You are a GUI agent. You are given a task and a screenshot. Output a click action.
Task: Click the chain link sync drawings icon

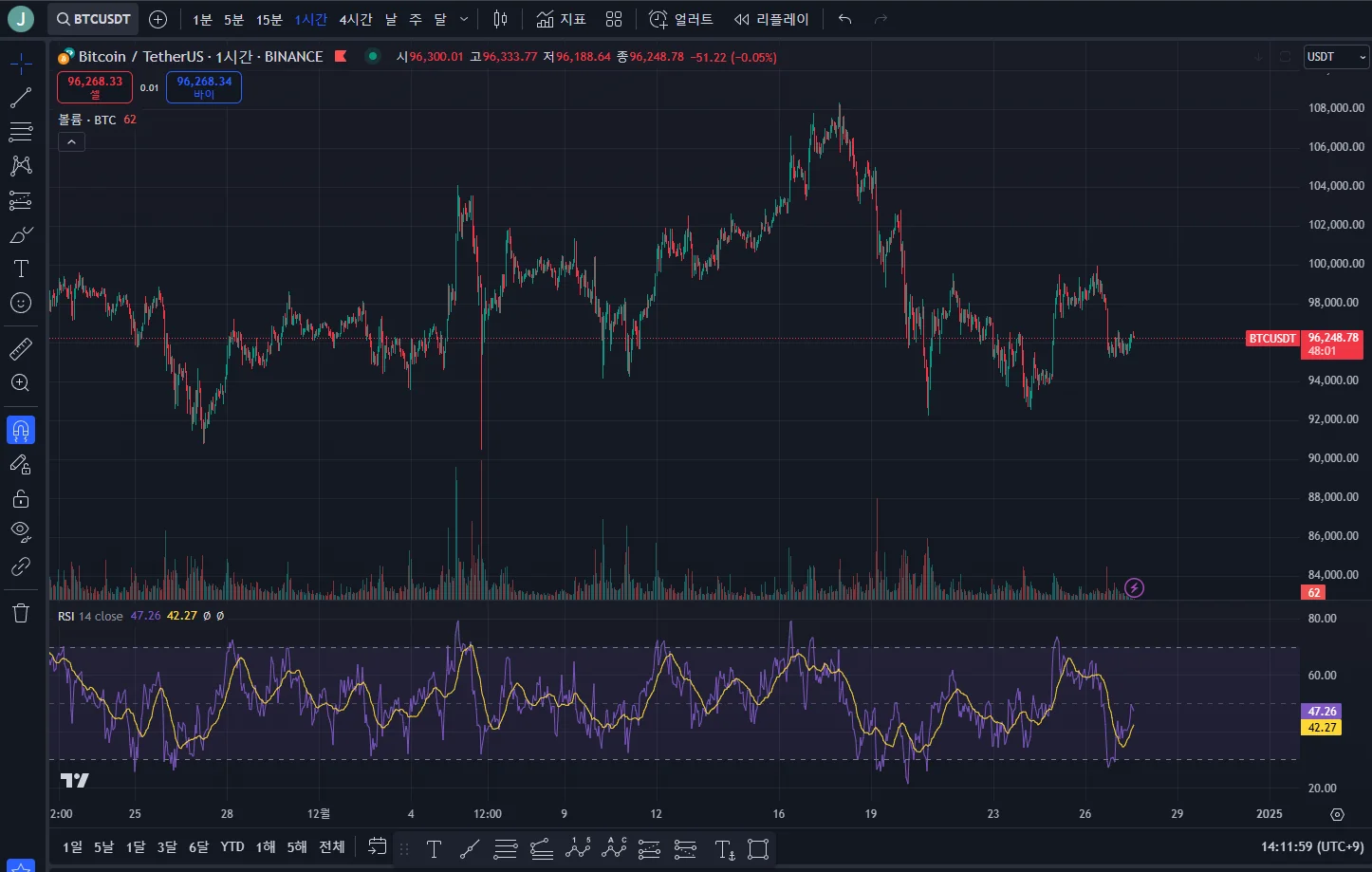[21, 566]
